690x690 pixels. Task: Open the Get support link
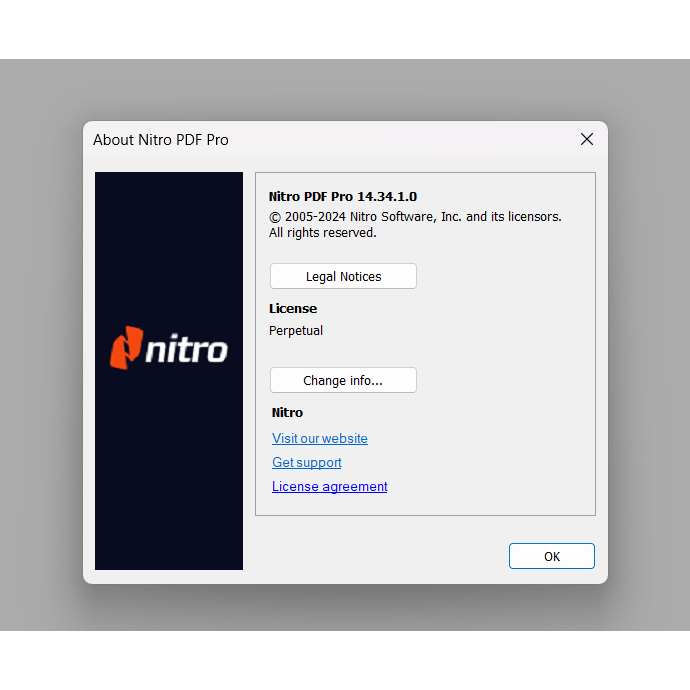307,462
